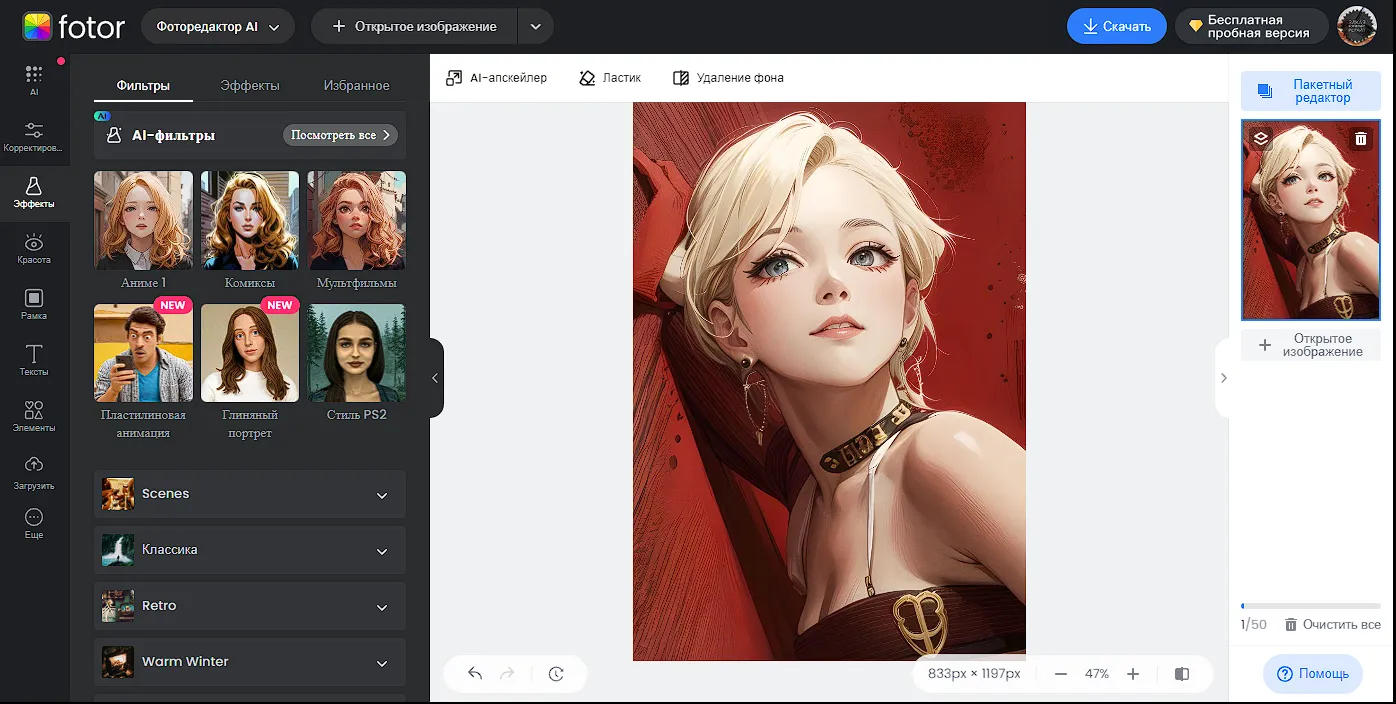Screen dimensions: 1396x704
Task: Click the Посмотреть все button
Action: pyautogui.click(x=340, y=135)
